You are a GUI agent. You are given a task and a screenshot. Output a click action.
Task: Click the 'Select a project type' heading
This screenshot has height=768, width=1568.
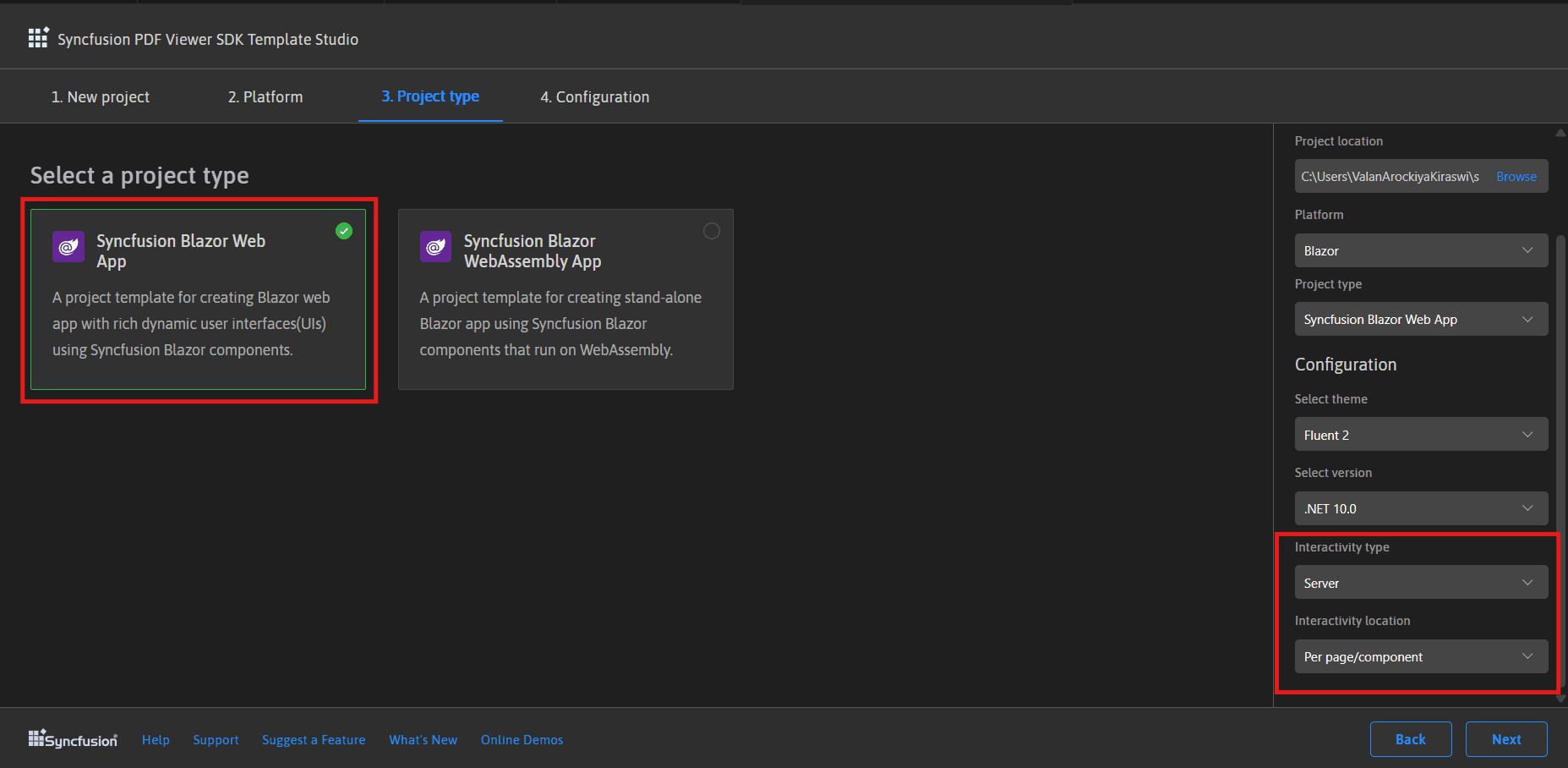tap(139, 176)
